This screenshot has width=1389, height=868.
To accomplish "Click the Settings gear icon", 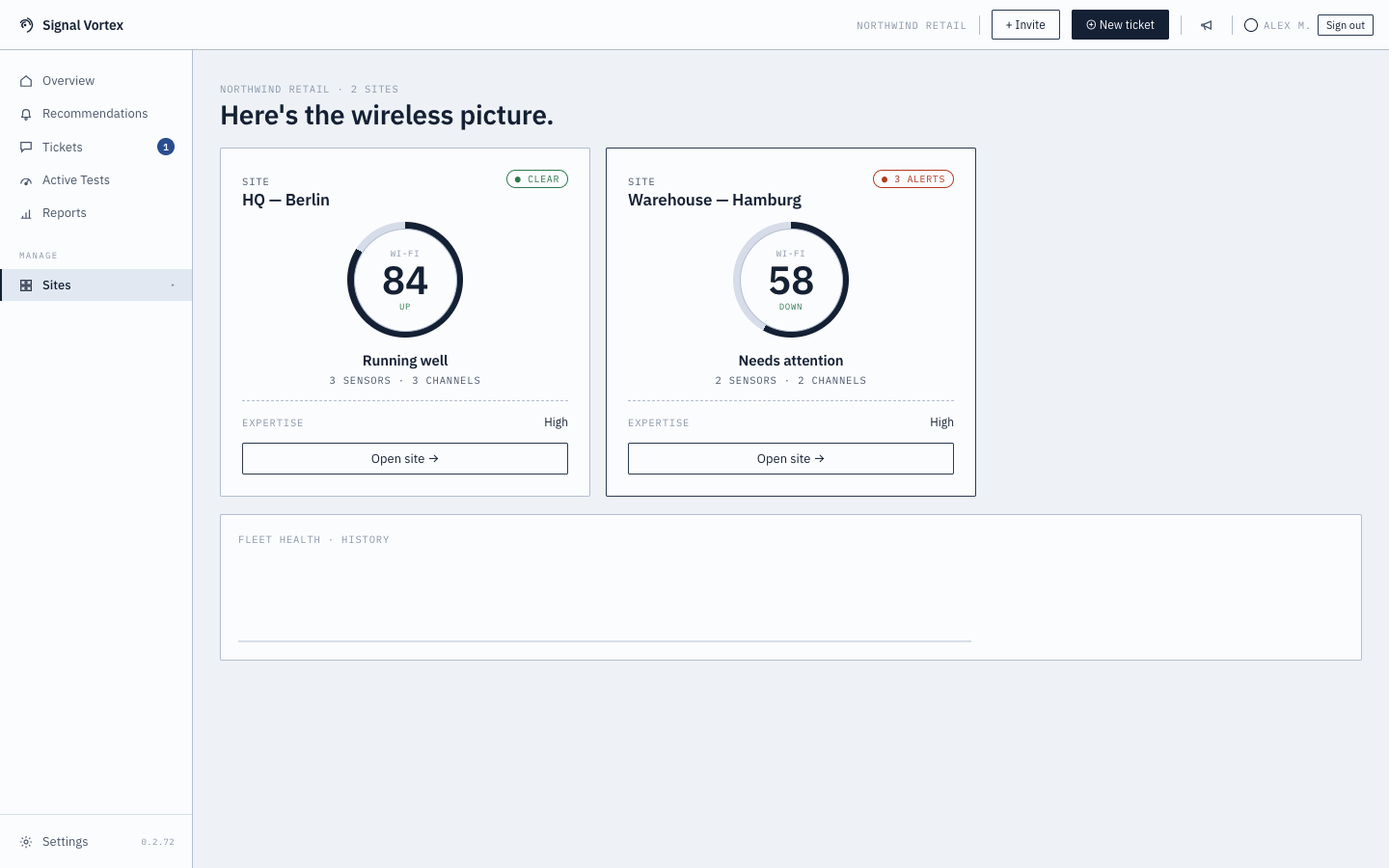I will click(26, 842).
